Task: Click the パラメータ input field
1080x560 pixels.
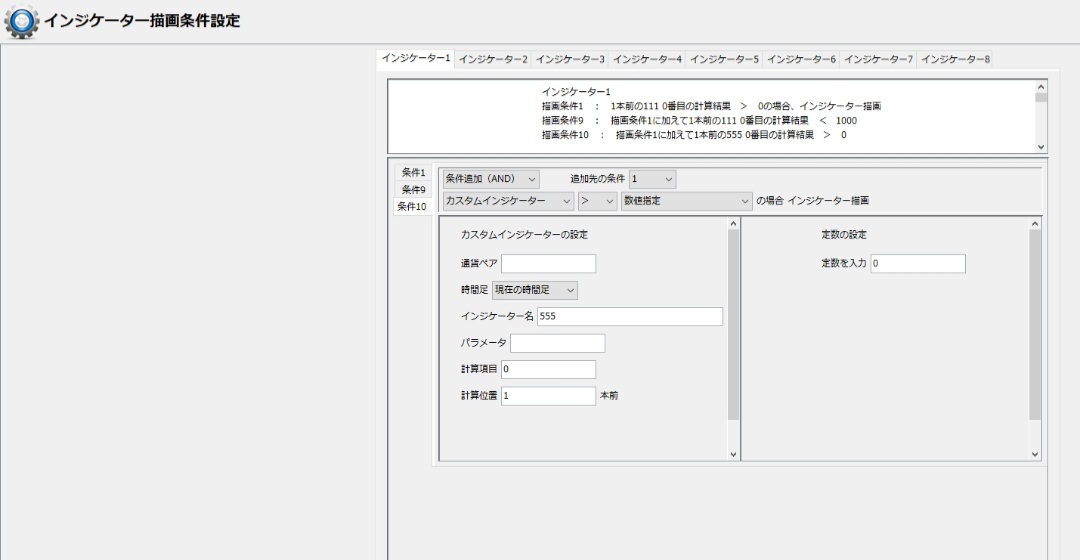Action: (557, 344)
